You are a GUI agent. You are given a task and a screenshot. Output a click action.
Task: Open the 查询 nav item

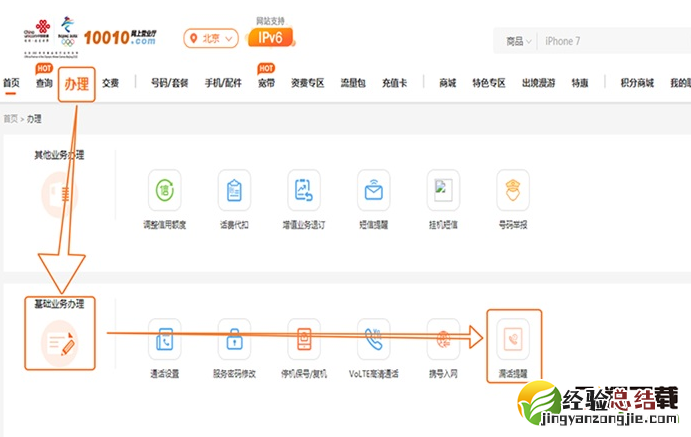tap(44, 83)
